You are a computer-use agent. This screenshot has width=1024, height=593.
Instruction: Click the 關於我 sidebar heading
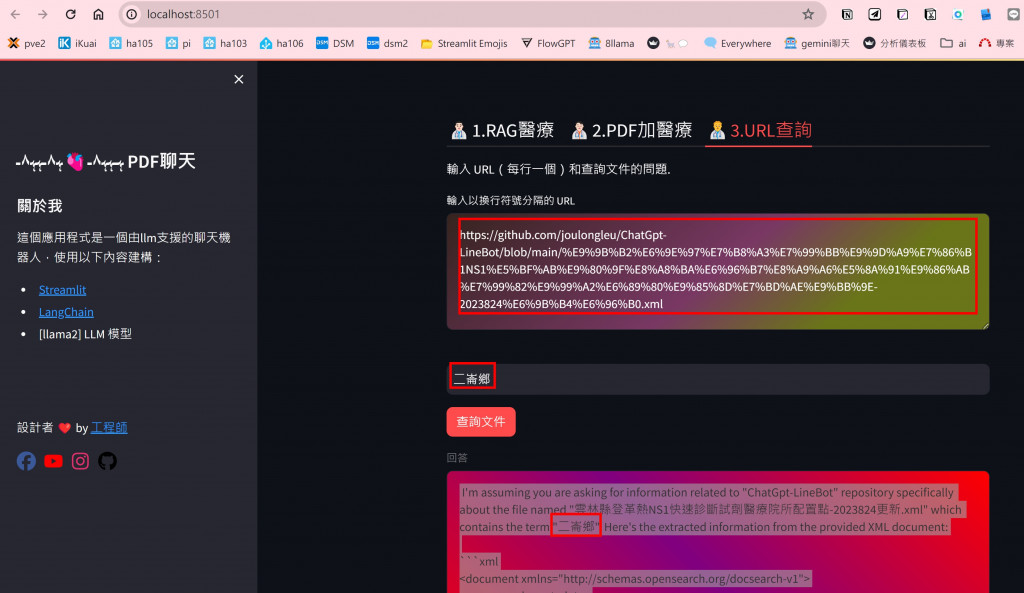pos(40,206)
